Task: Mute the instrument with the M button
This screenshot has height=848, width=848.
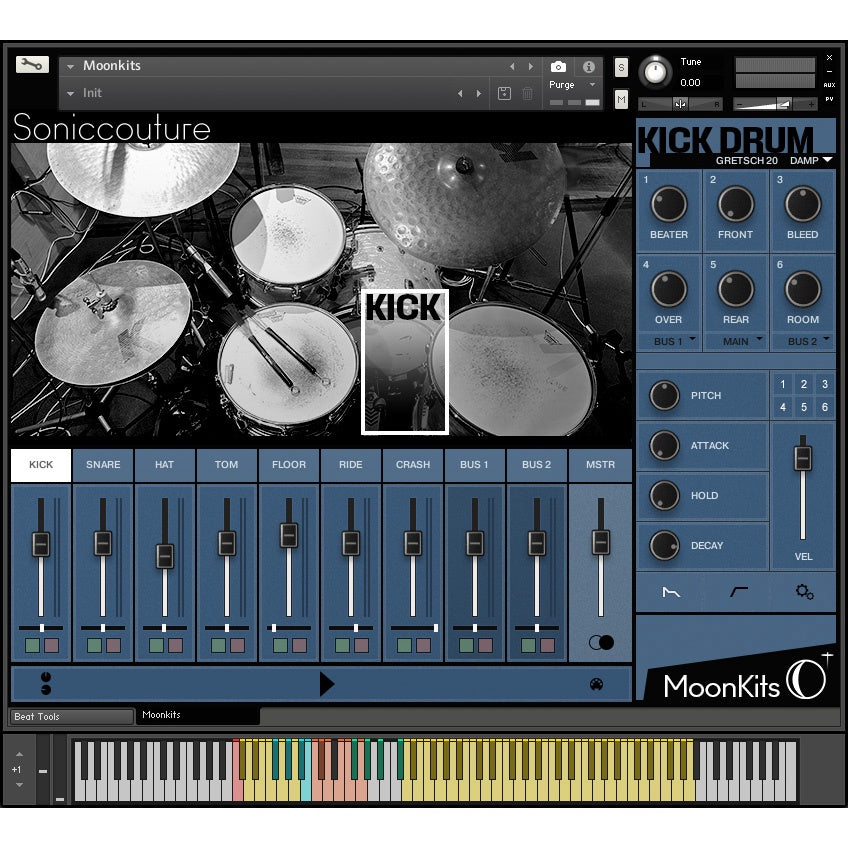Action: click(619, 100)
